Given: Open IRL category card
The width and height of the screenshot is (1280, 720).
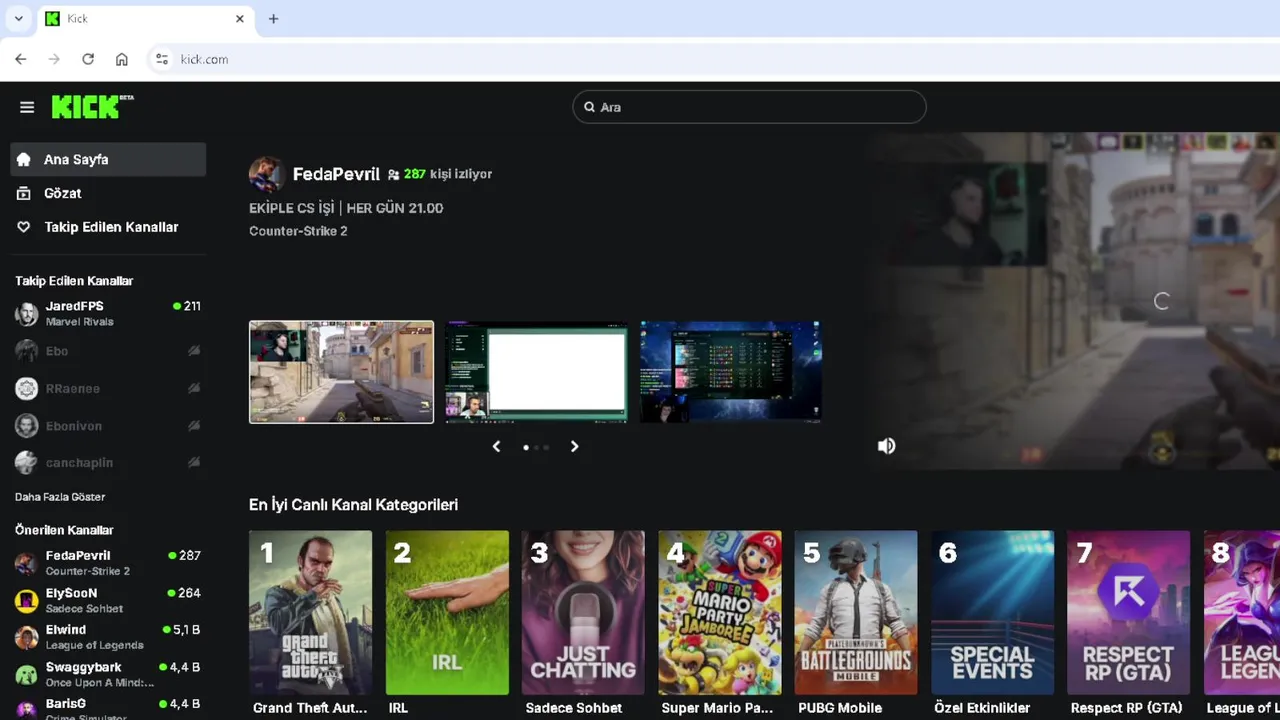Looking at the screenshot, I should click(447, 612).
